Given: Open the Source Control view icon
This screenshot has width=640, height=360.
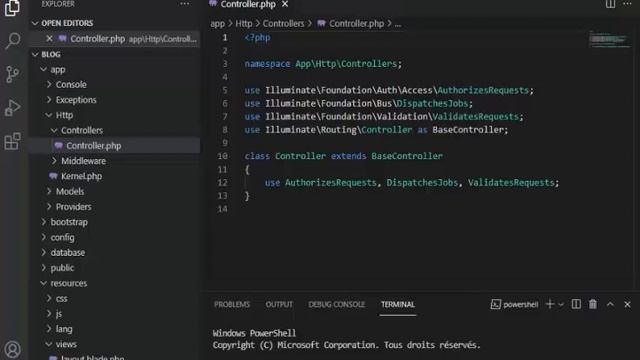Looking at the screenshot, I should [x=12, y=74].
